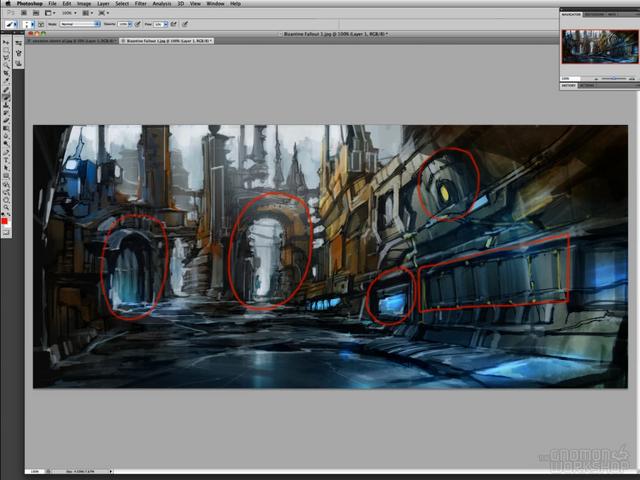Expand the status bar info arrow
Viewport: 640px width, 480px height.
[x=111, y=471]
